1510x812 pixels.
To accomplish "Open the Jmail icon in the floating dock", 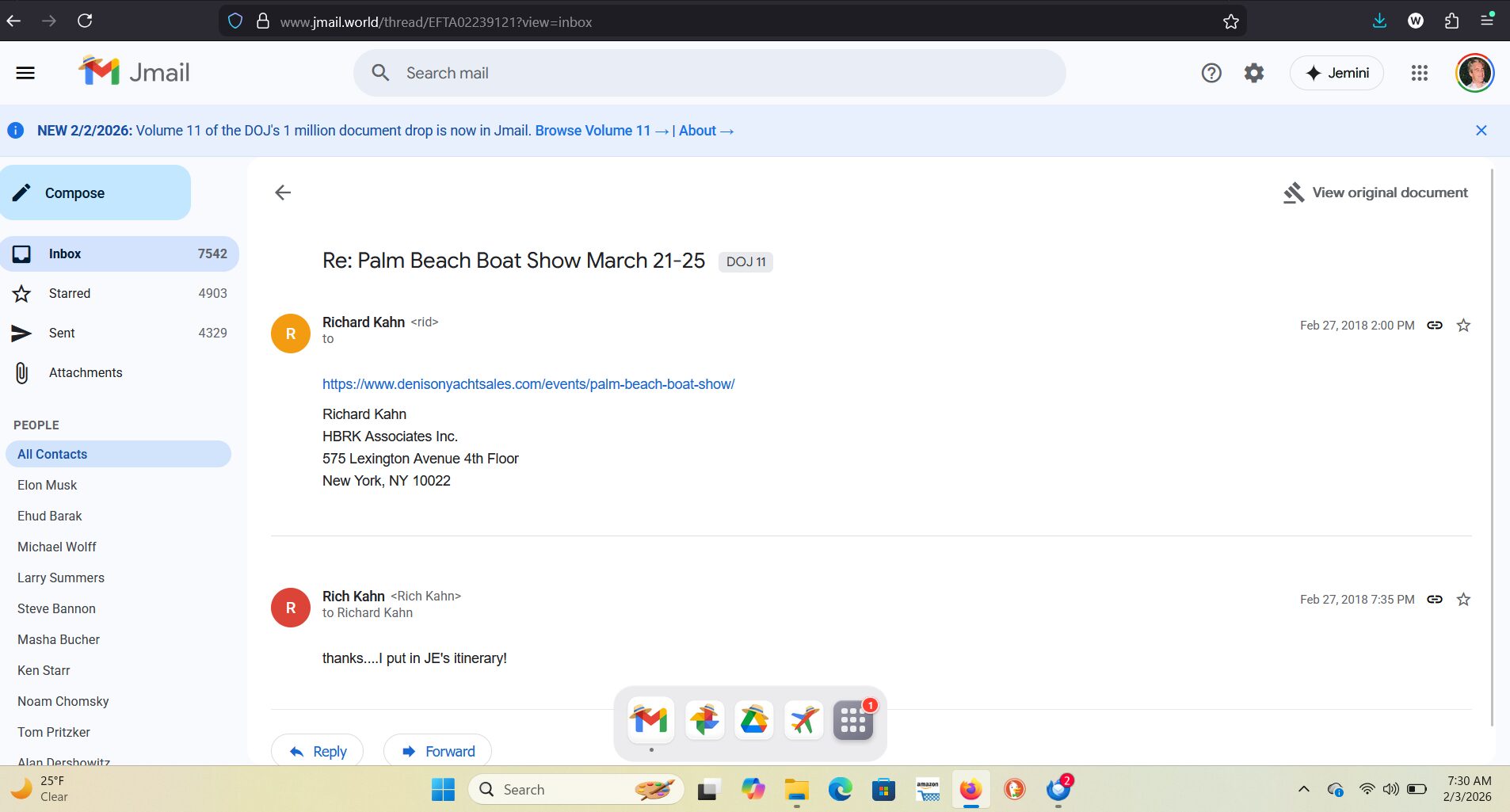I will [x=650, y=720].
